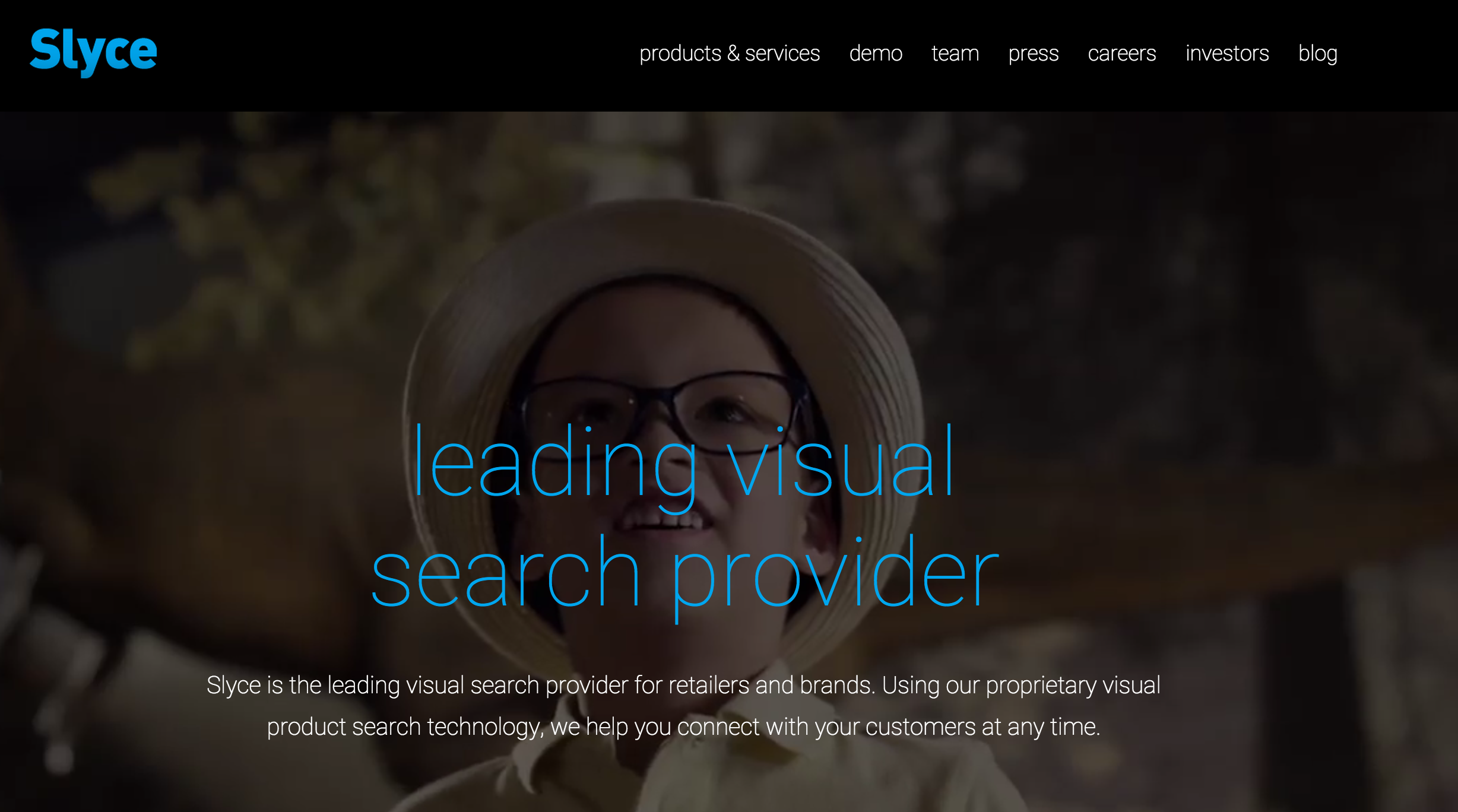This screenshot has width=1458, height=812.
Task: Open the team page link
Action: [955, 53]
